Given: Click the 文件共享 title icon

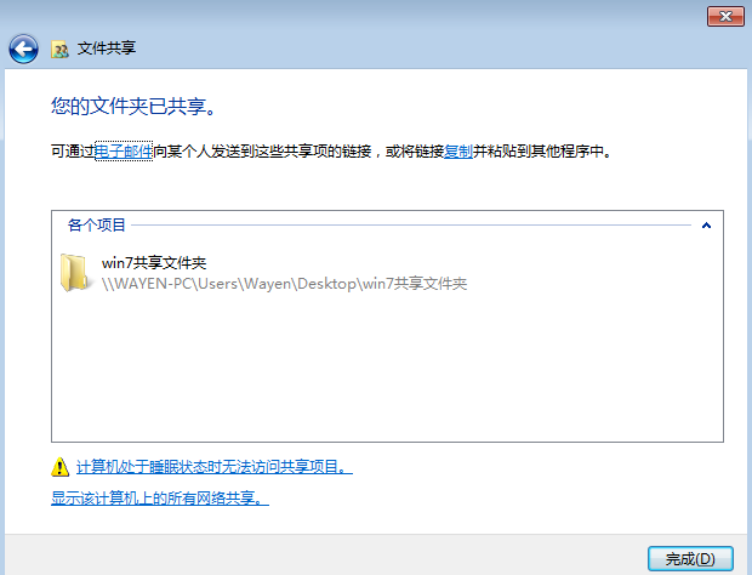Looking at the screenshot, I should tap(60, 49).
